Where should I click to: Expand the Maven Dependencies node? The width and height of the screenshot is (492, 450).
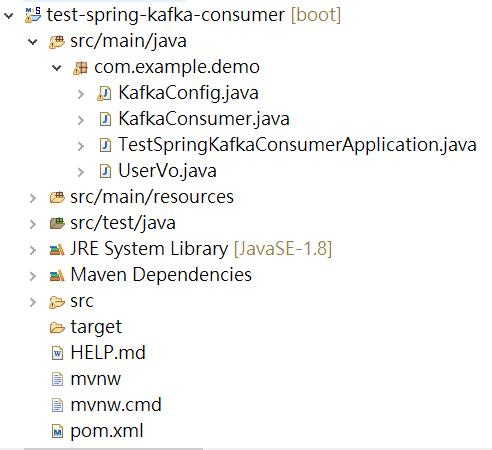(x=33, y=276)
